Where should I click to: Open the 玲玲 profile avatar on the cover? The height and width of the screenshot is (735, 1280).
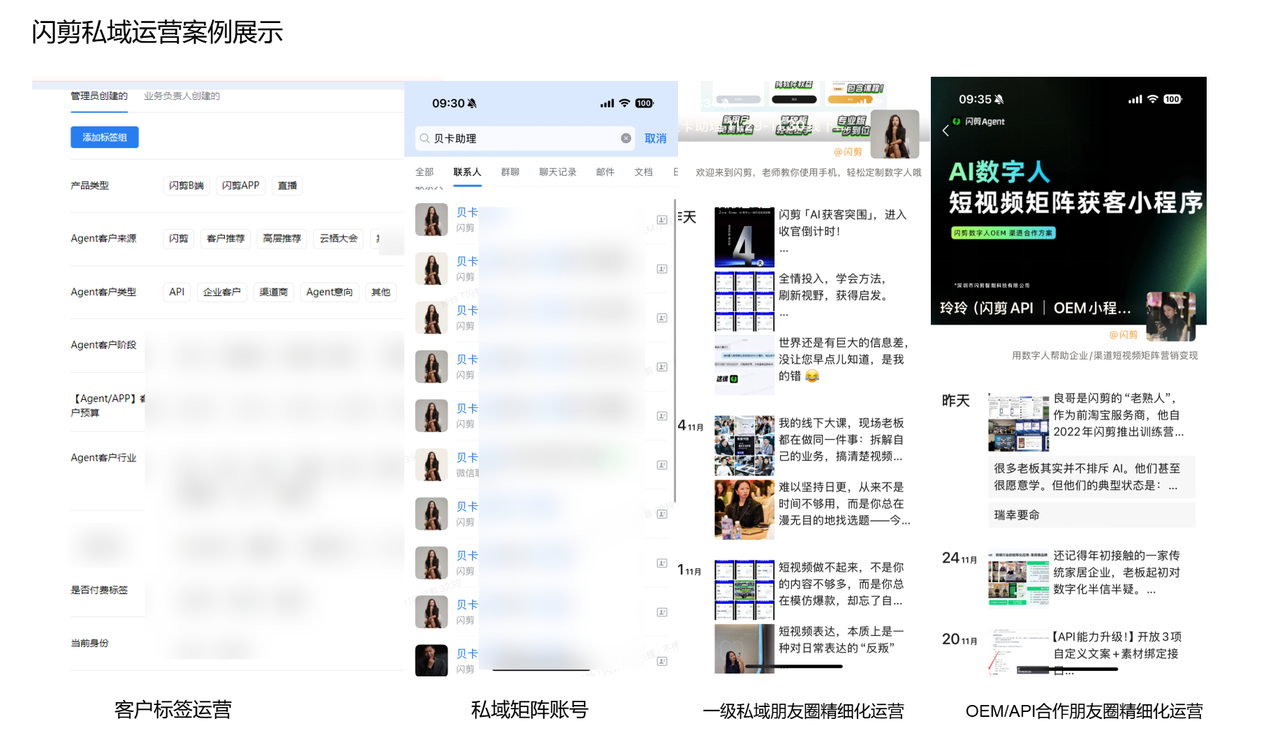pos(1170,316)
